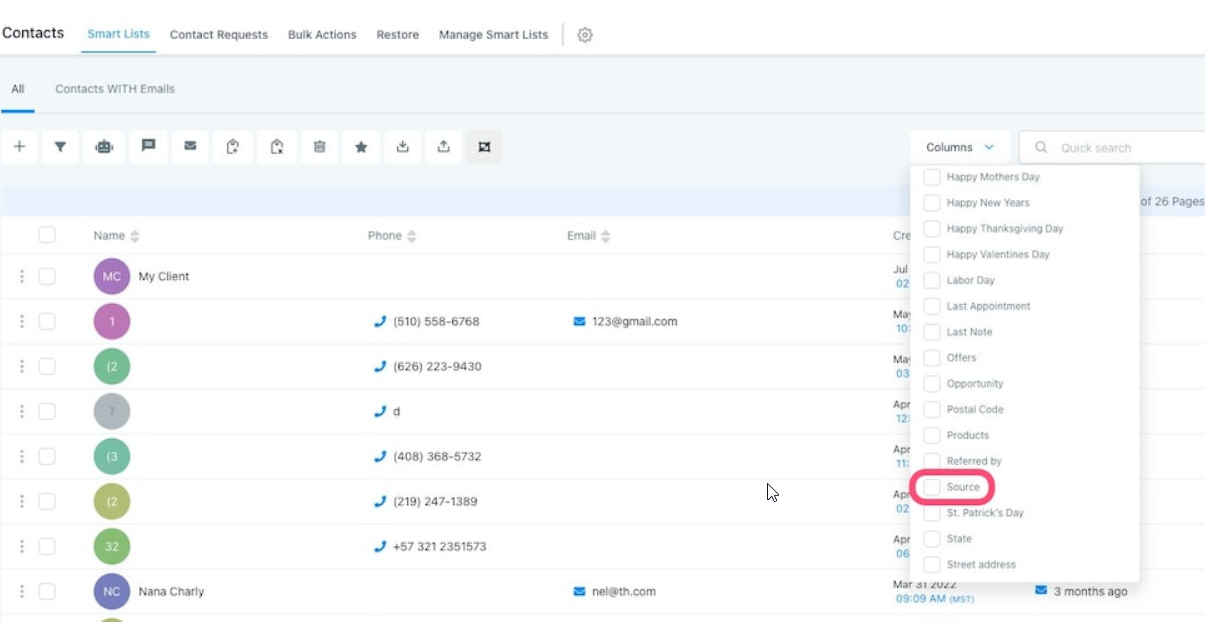This screenshot has width=1205, height=622.
Task: Tick the select-all checkbox in table header
Action: tap(47, 235)
